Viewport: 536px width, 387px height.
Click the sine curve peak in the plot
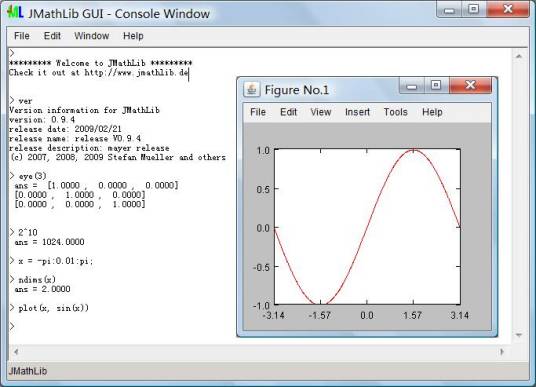point(413,150)
